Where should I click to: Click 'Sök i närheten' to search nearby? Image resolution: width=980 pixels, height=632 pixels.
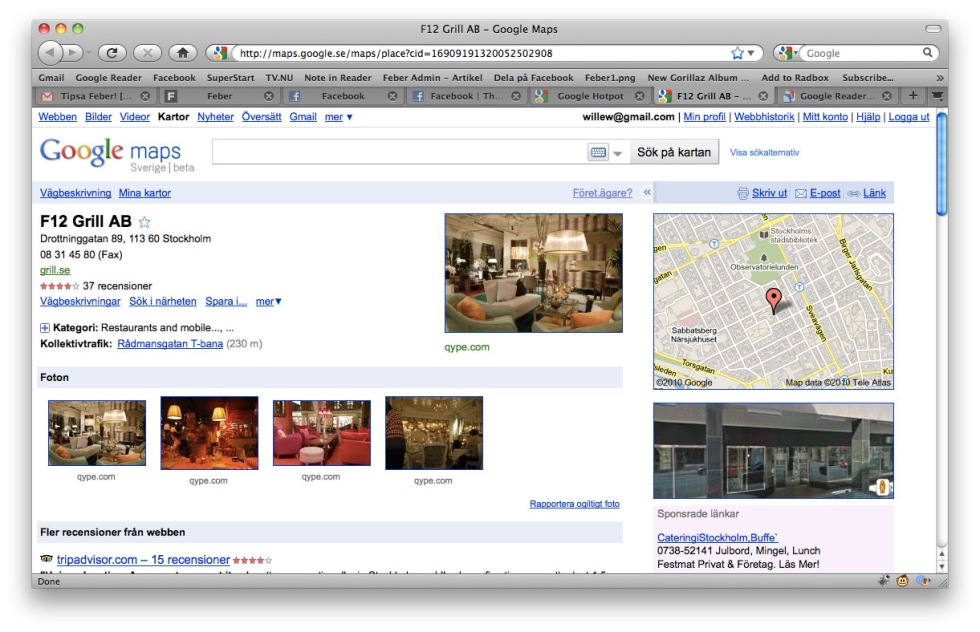pos(162,301)
